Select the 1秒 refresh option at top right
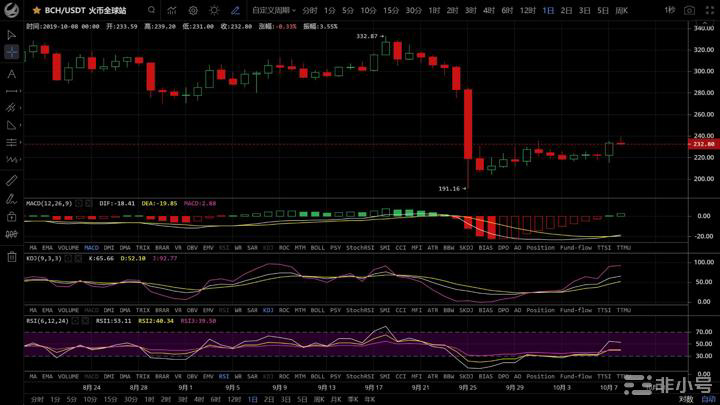720x405 pixels. (x=669, y=10)
